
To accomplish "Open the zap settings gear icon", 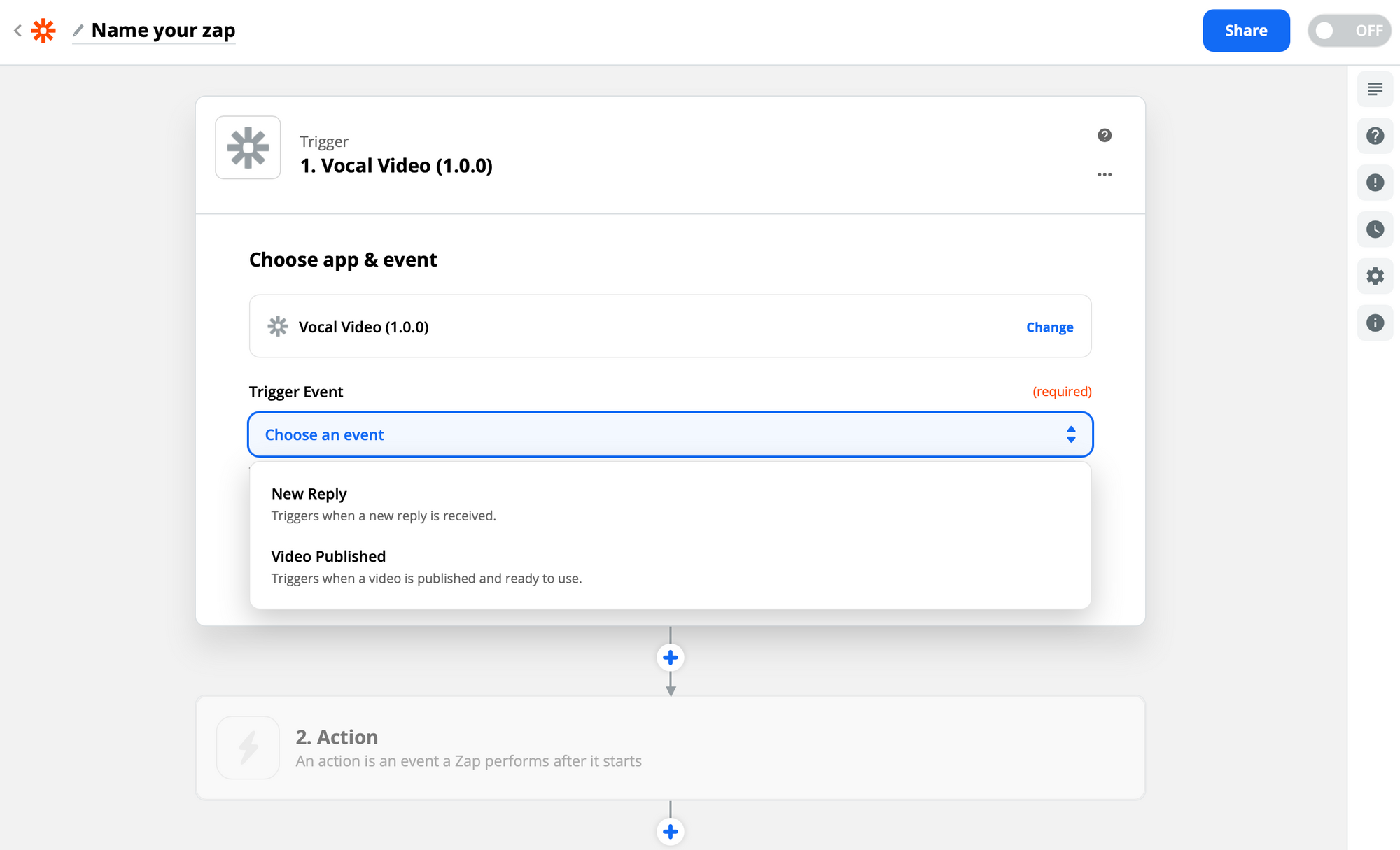I will pos(1375,276).
